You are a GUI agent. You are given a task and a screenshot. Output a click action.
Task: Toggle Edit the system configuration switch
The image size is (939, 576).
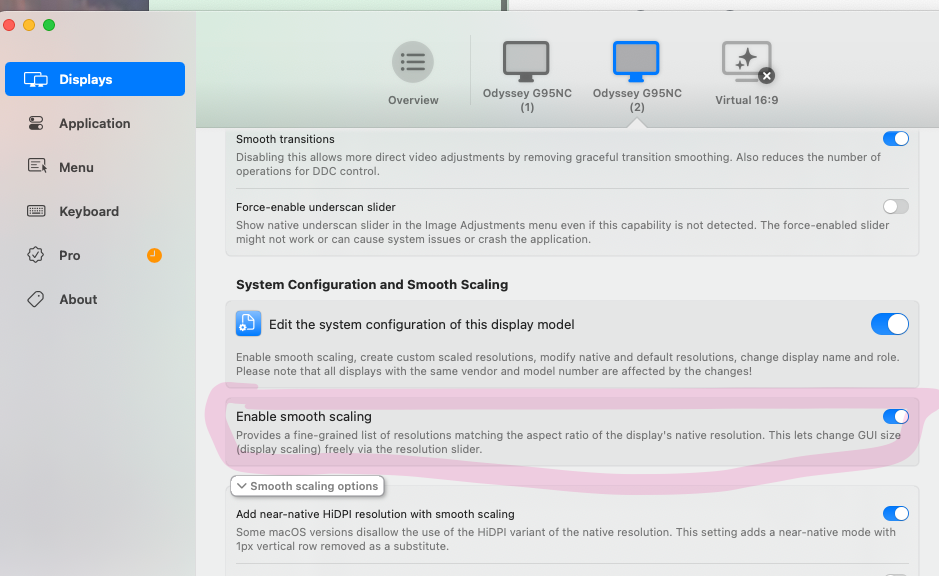(889, 324)
